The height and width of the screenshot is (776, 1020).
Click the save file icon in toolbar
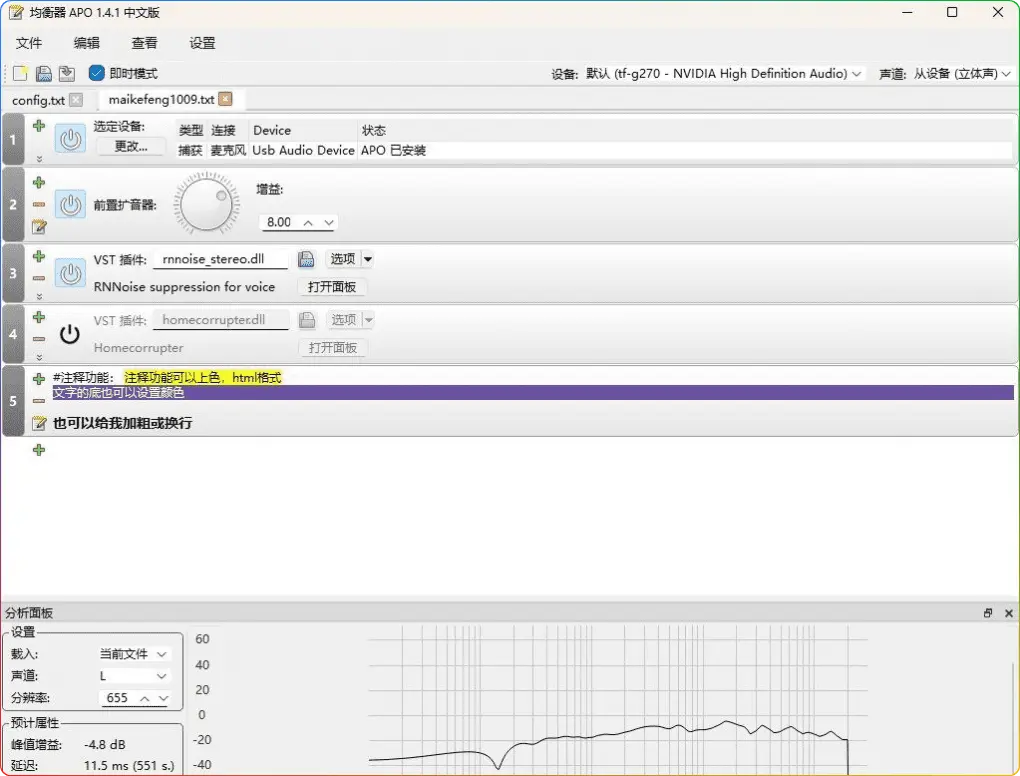coord(43,73)
